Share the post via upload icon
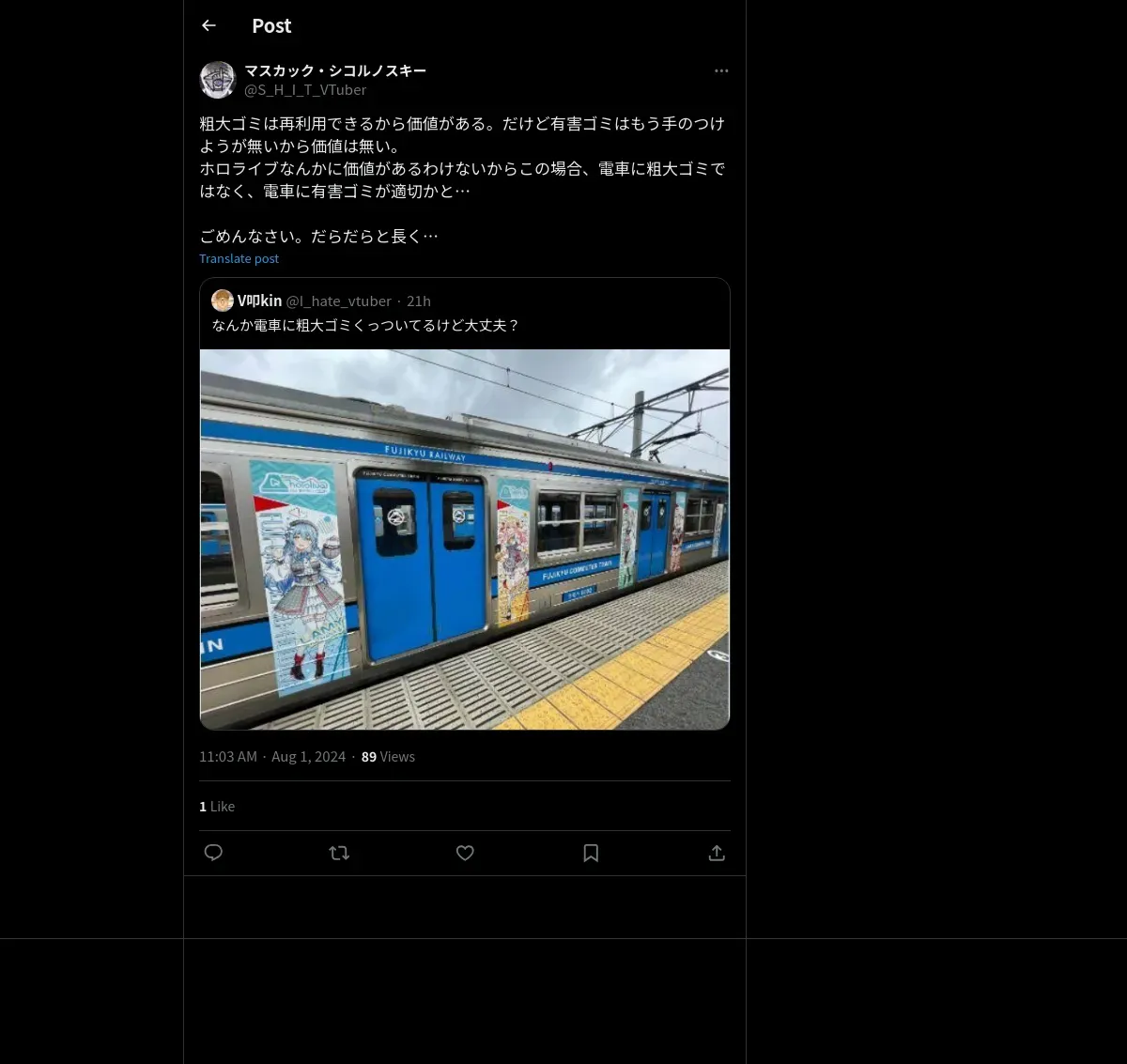1127x1064 pixels. click(717, 853)
